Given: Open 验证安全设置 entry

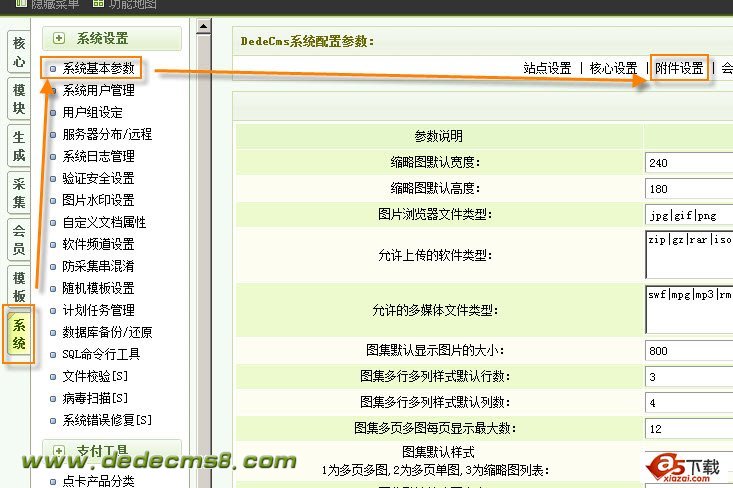Looking at the screenshot, I should pyautogui.click(x=99, y=178).
